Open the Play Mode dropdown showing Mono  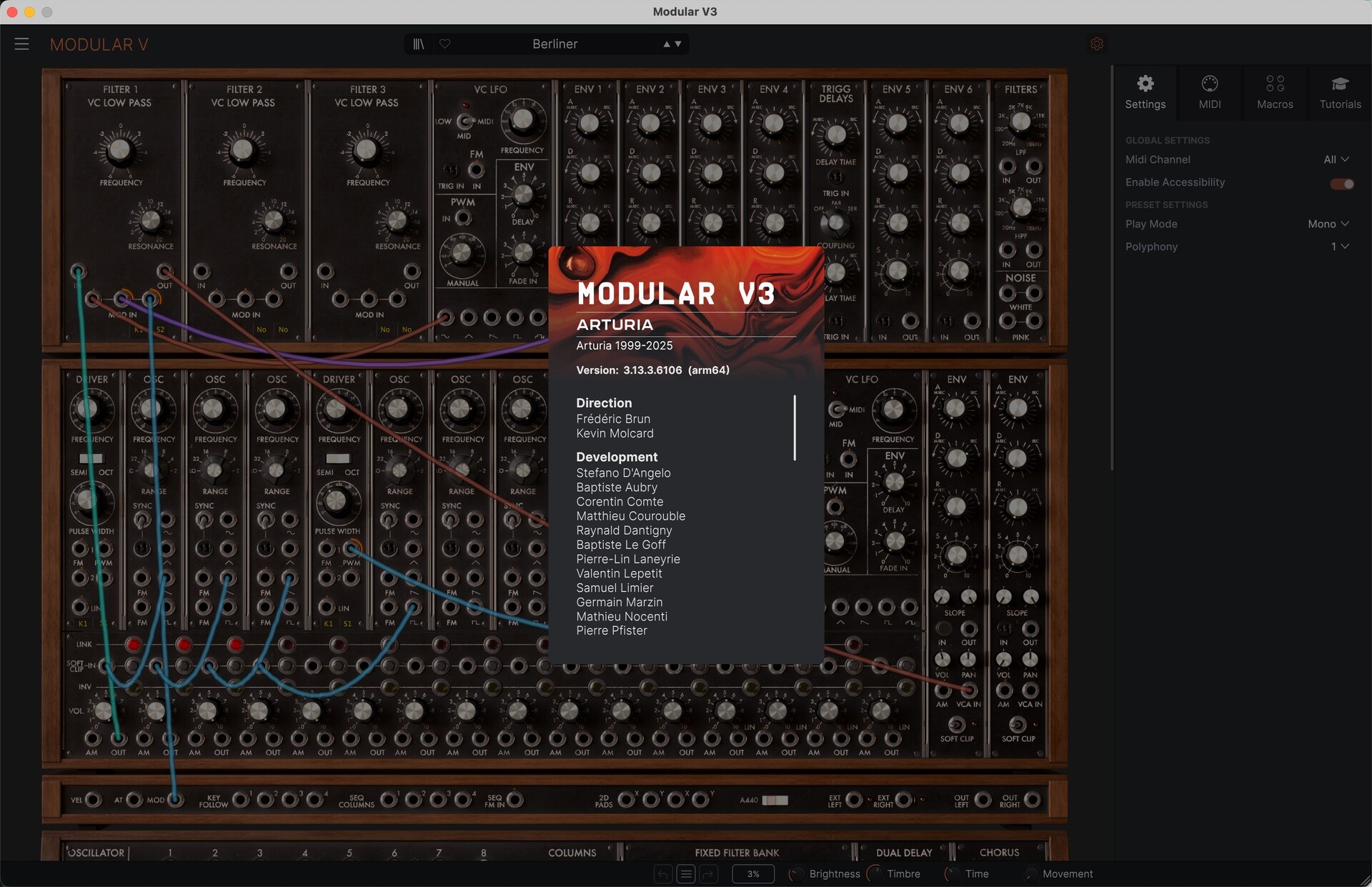(1328, 224)
